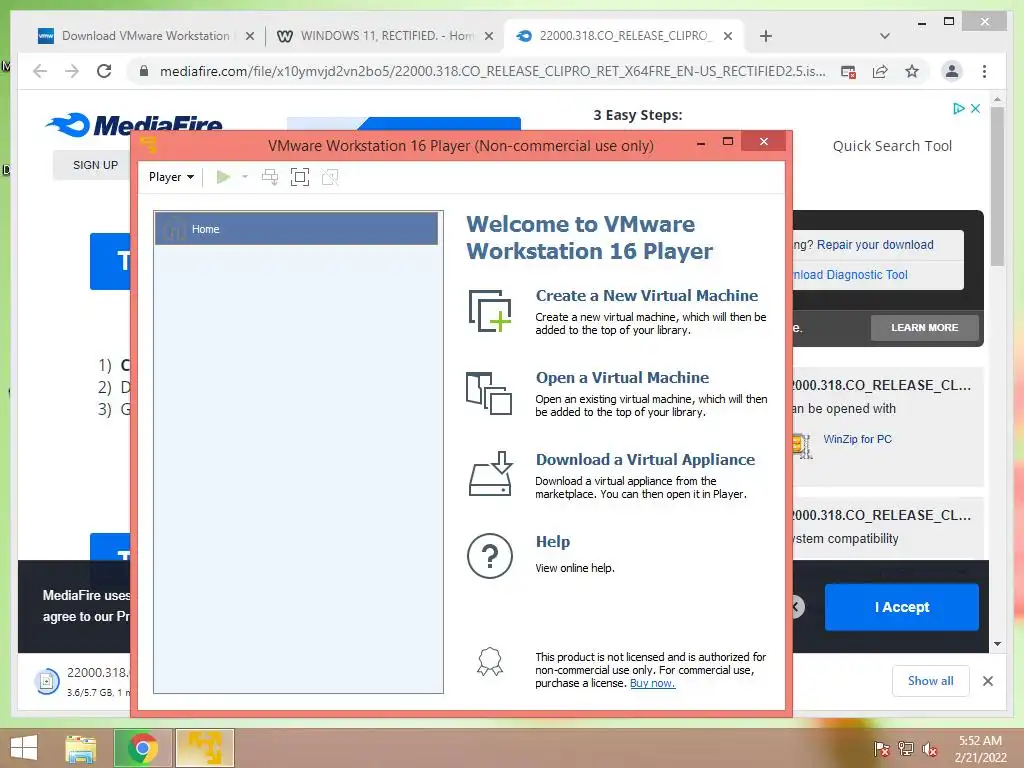The width and height of the screenshot is (1024, 768).
Task: Close the ad with the X icon
Action: [976, 108]
